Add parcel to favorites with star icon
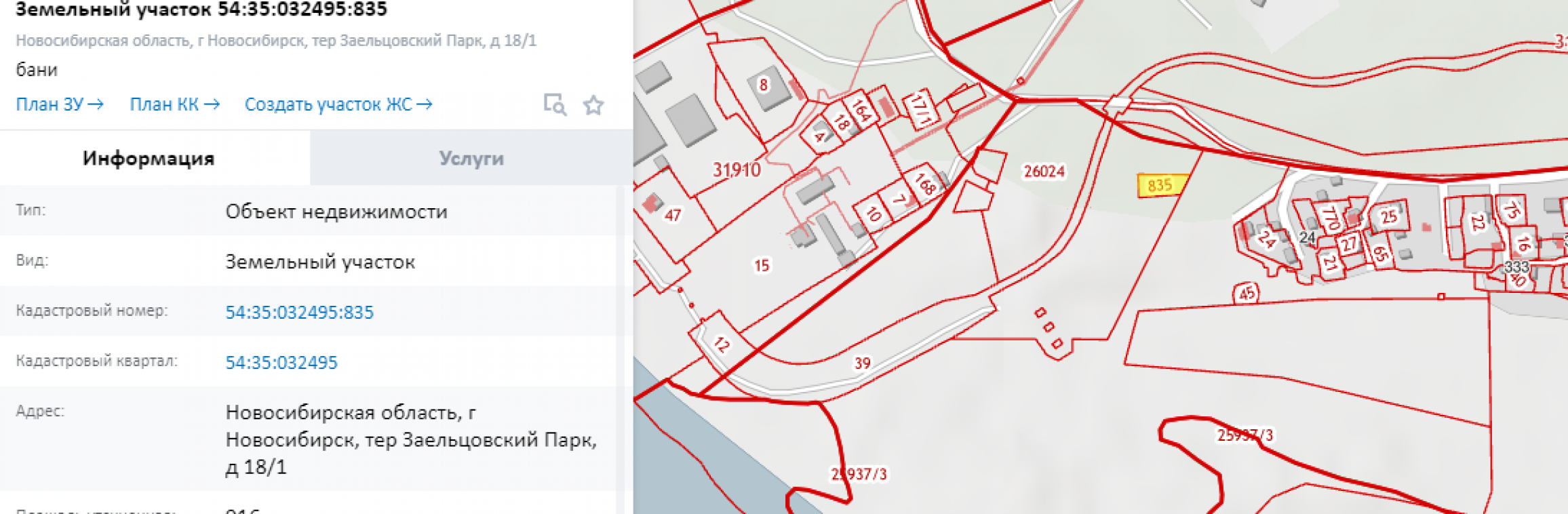This screenshot has width=1568, height=514. click(x=593, y=105)
